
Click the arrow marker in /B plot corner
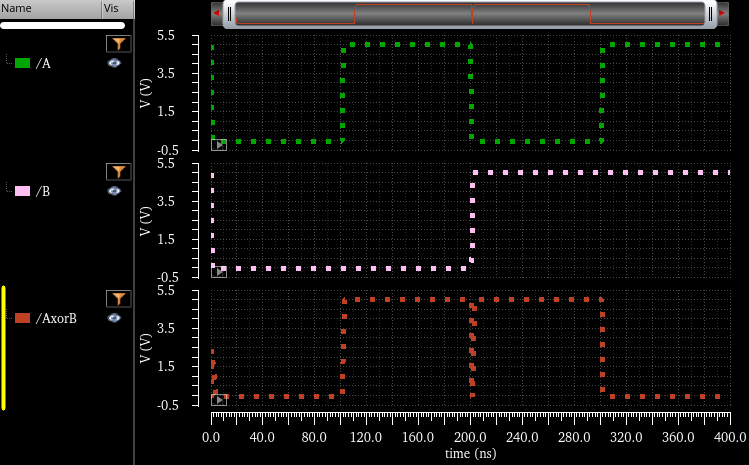(x=218, y=271)
